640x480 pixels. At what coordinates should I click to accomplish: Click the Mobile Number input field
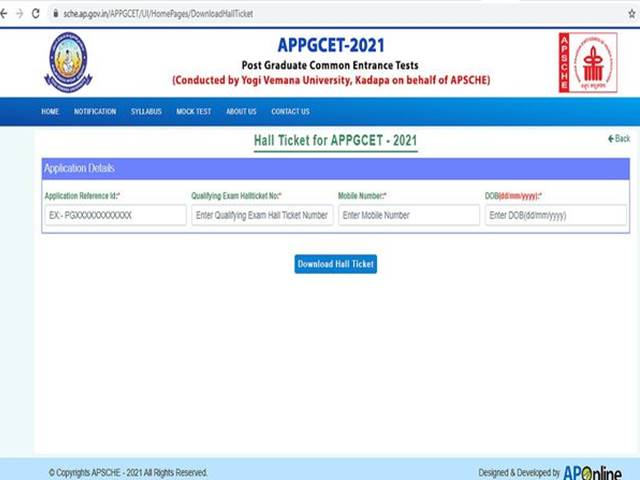click(409, 215)
